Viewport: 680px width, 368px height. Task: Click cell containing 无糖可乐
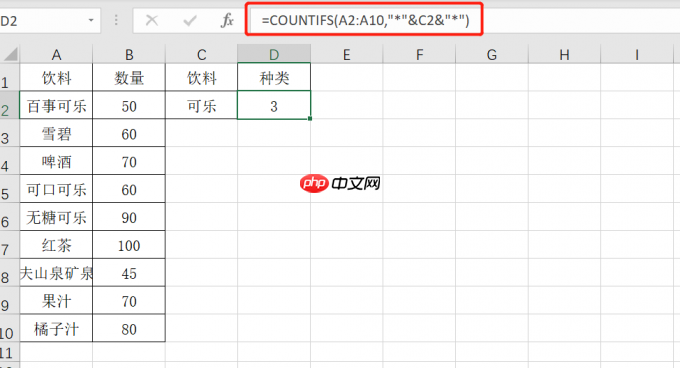point(56,217)
